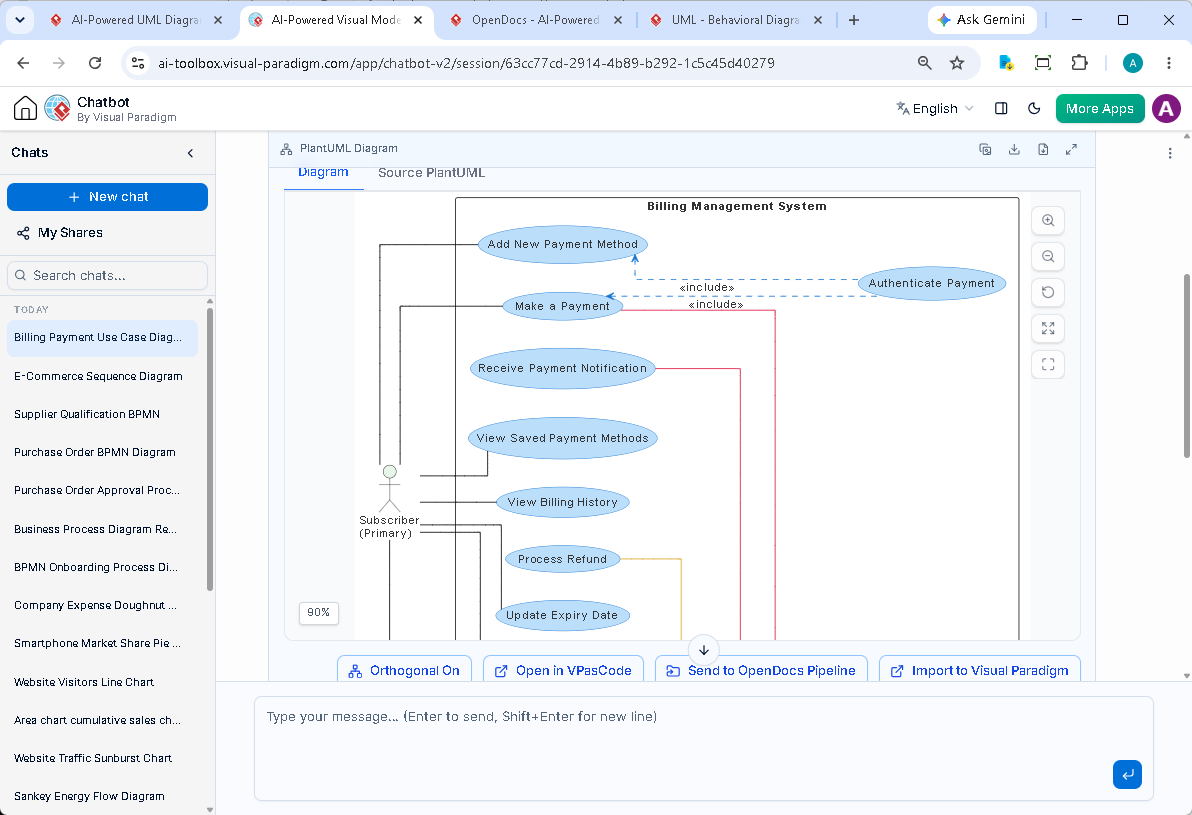Image resolution: width=1192 pixels, height=815 pixels.
Task: Open the English language dropdown
Action: click(x=935, y=109)
